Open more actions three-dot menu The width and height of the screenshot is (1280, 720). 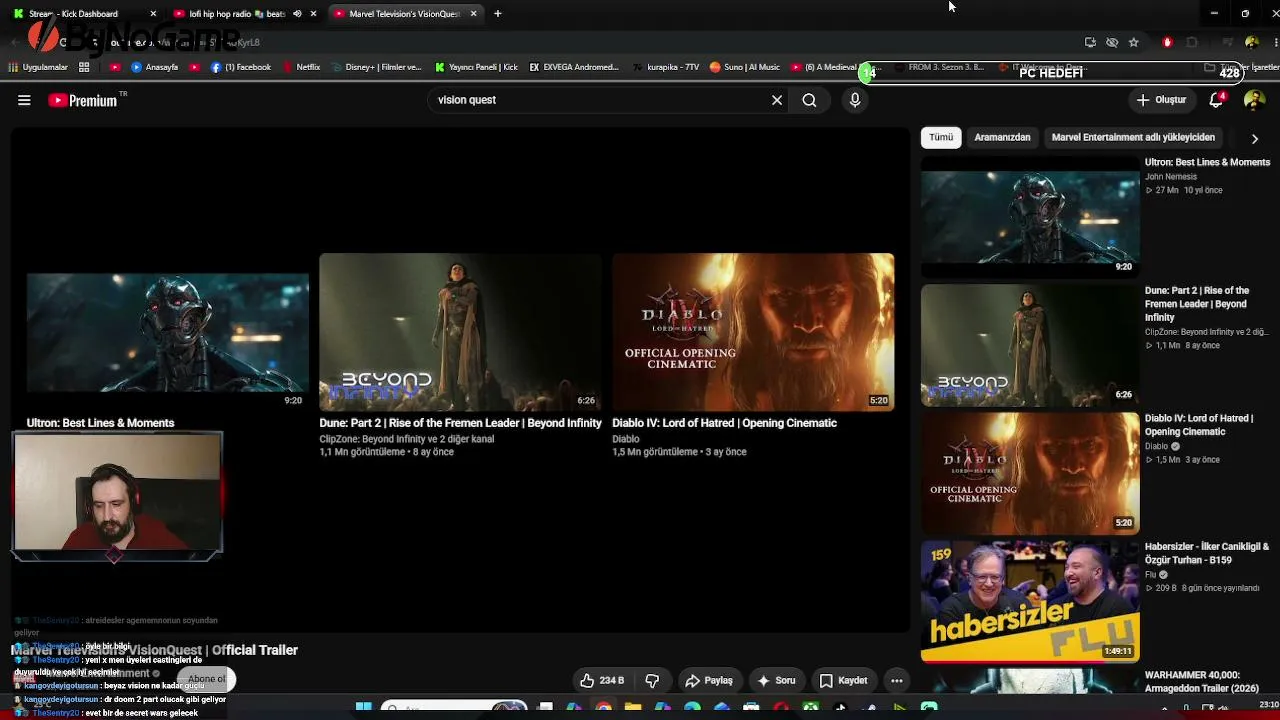point(897,681)
